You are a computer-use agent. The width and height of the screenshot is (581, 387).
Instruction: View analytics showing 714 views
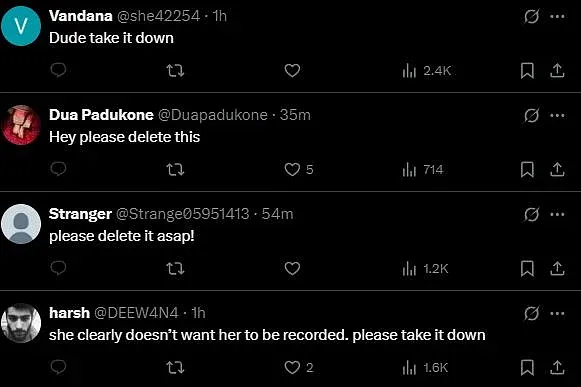(x=422, y=170)
